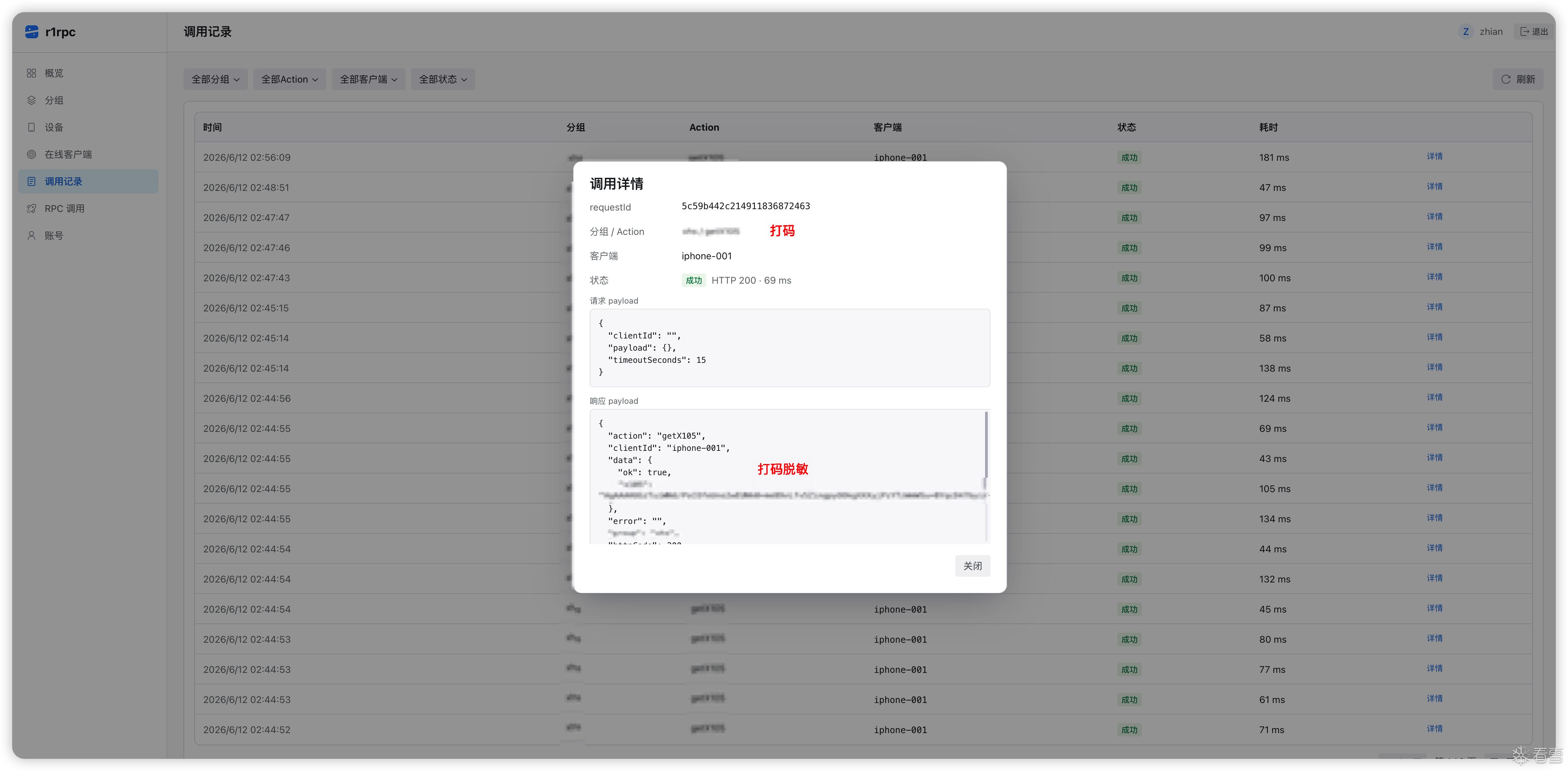
Task: Click the 概览 grid icon
Action: (x=32, y=73)
